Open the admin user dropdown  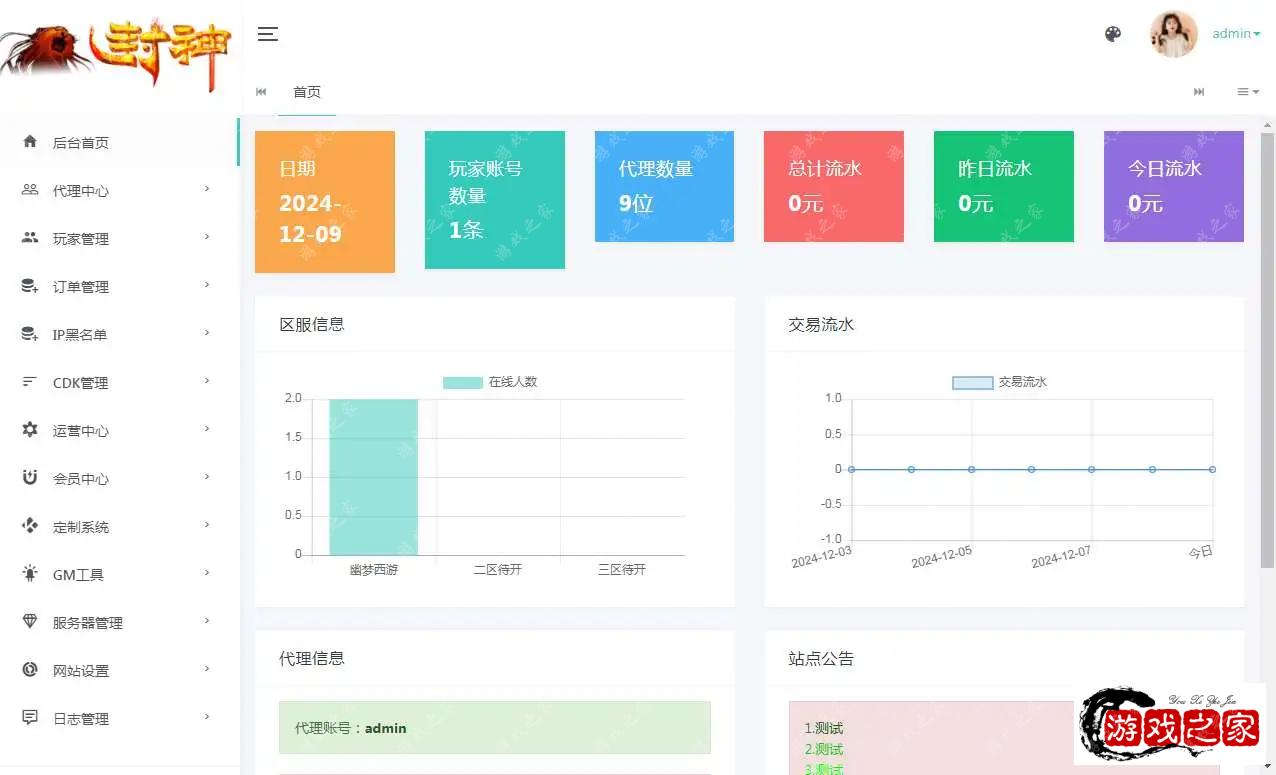coord(1236,34)
